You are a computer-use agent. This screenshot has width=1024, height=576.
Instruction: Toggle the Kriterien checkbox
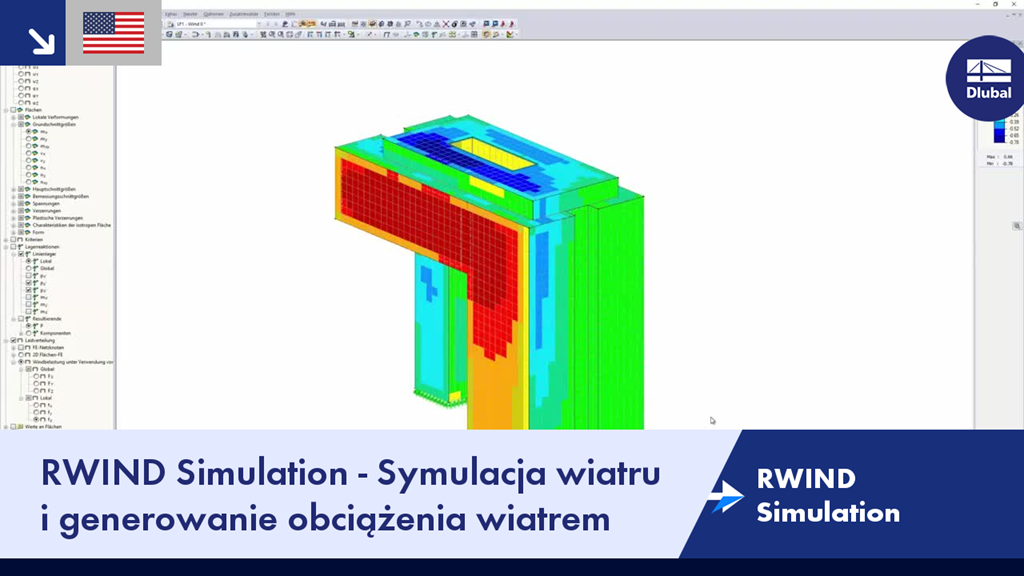pyautogui.click(x=13, y=240)
